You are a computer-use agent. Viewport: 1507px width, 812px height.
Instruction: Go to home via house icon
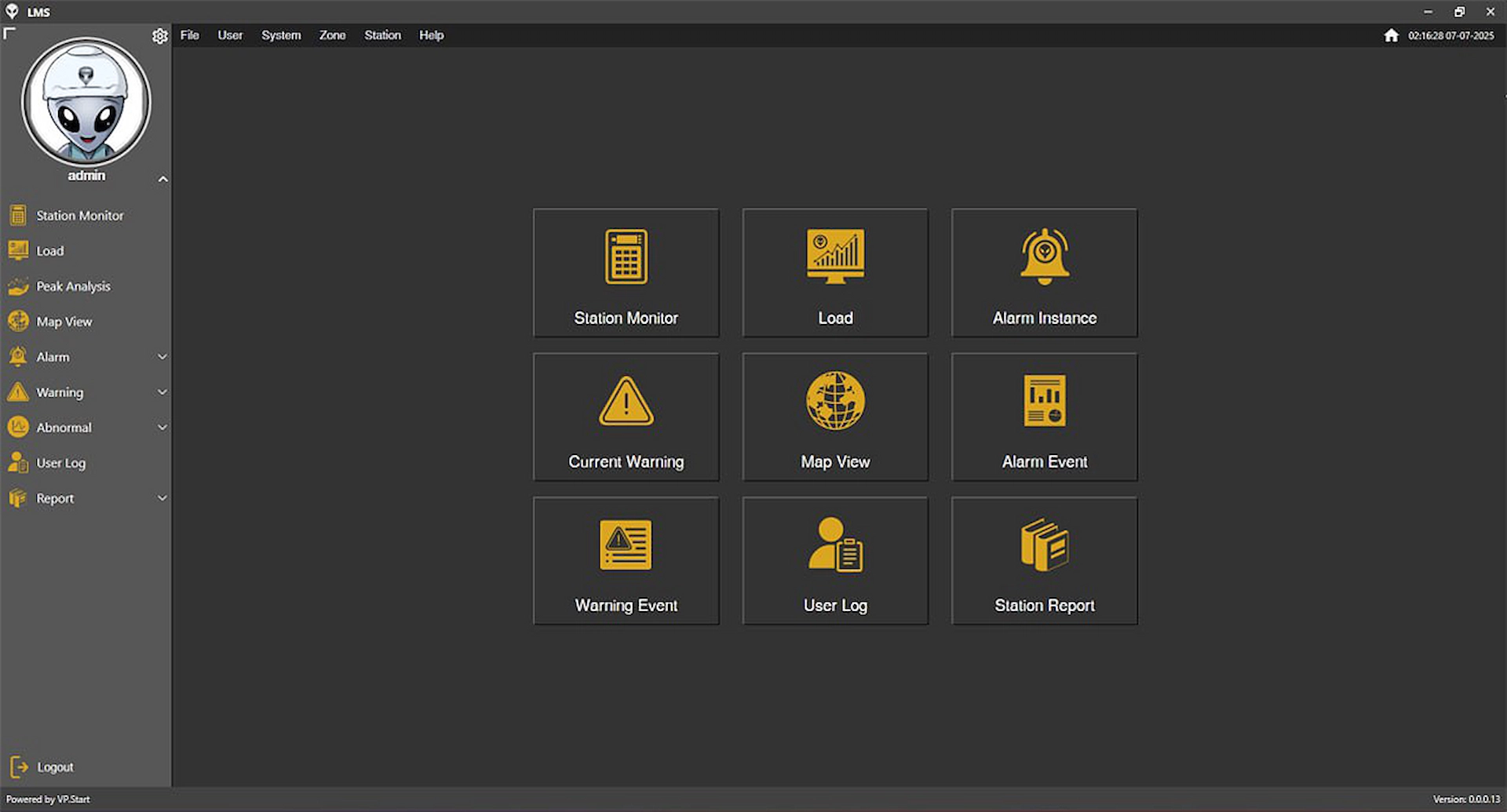coord(1391,35)
